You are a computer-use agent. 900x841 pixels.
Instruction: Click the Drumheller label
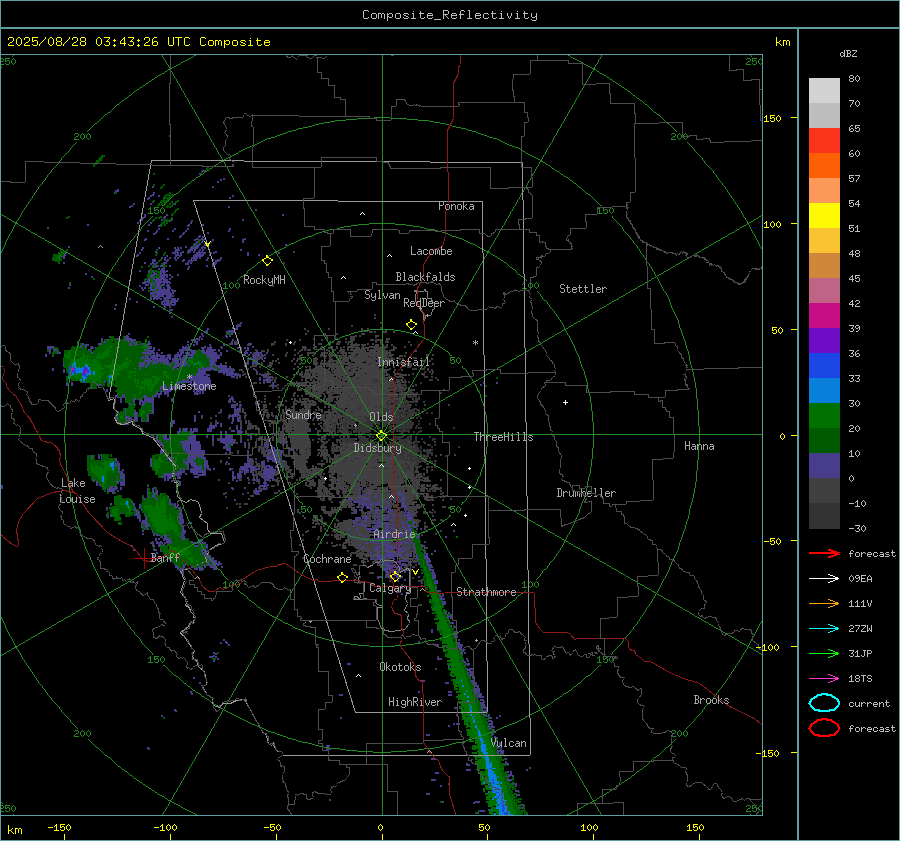pos(586,493)
